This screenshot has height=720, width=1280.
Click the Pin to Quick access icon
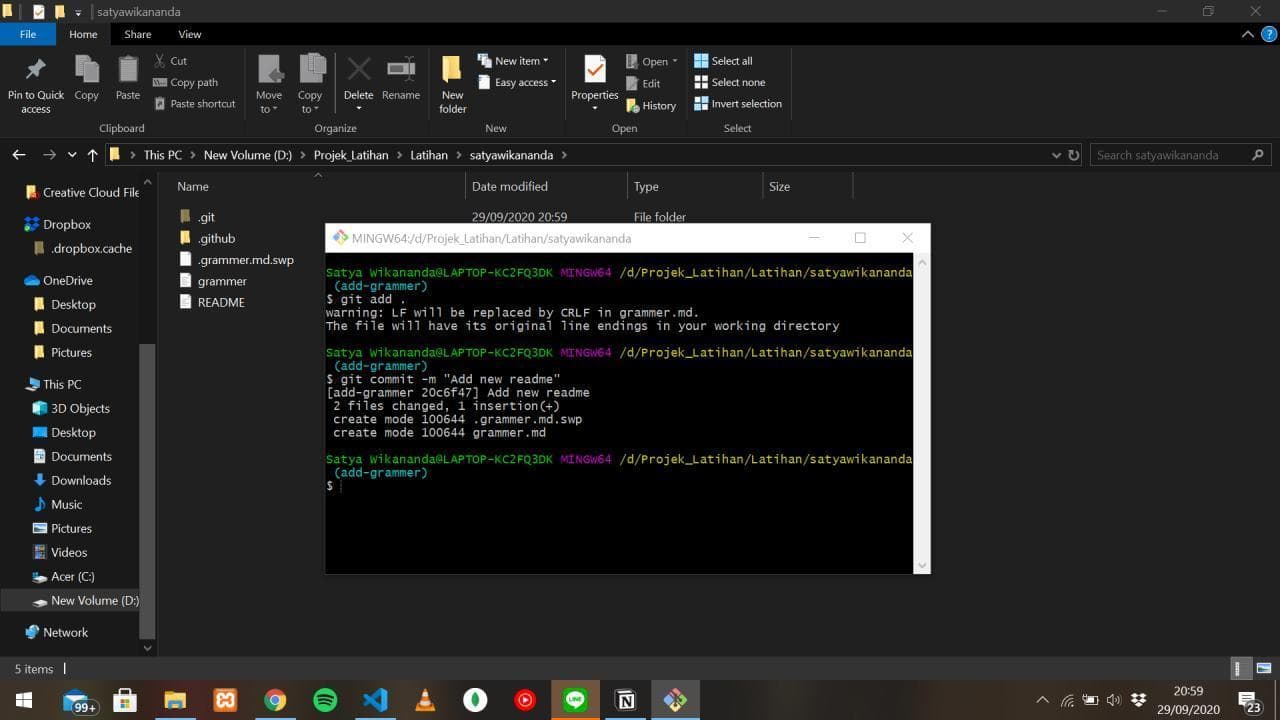click(35, 70)
